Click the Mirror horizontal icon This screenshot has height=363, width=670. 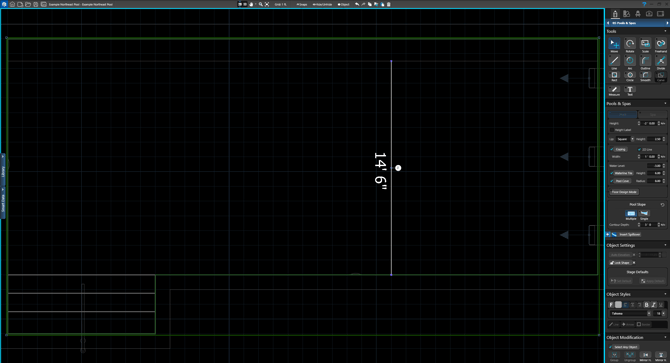click(645, 356)
